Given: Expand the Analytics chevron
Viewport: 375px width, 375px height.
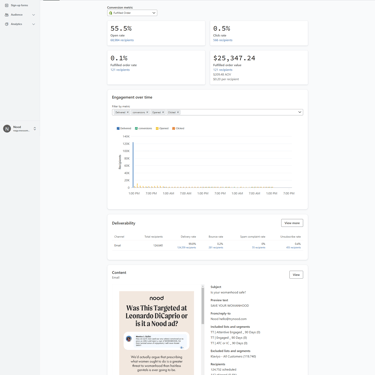Looking at the screenshot, I should [33, 24].
